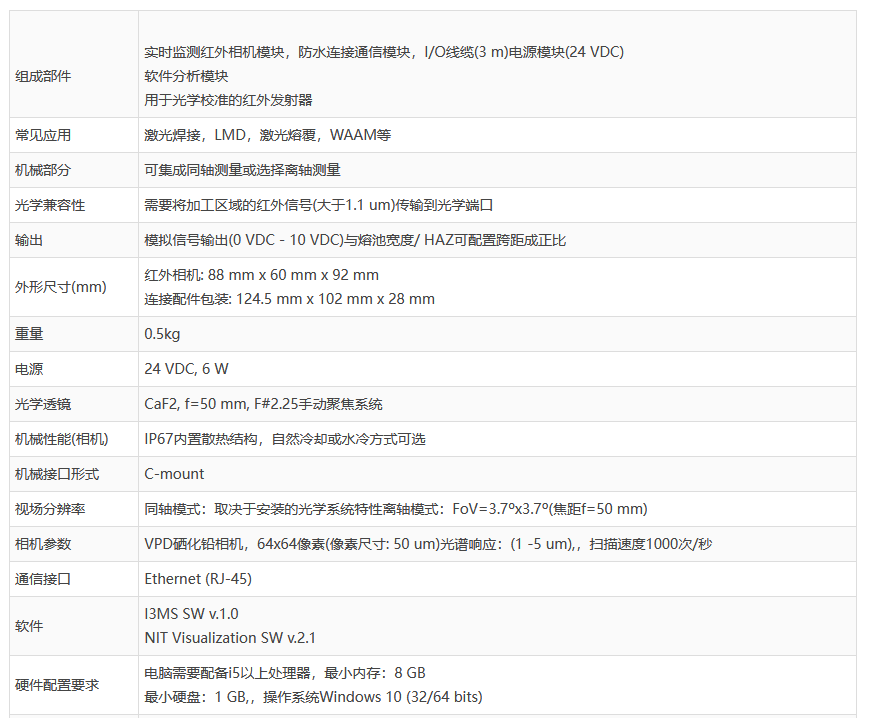
Task: Select the 激光焊接，LMD，激光熔覆 value text
Action: click(x=267, y=135)
